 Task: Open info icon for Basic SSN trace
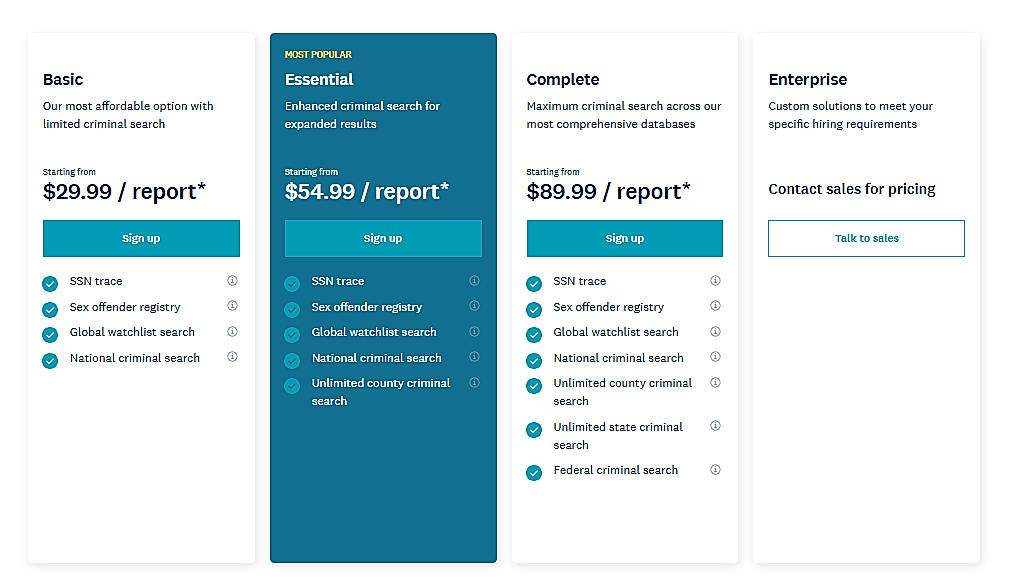point(232,280)
